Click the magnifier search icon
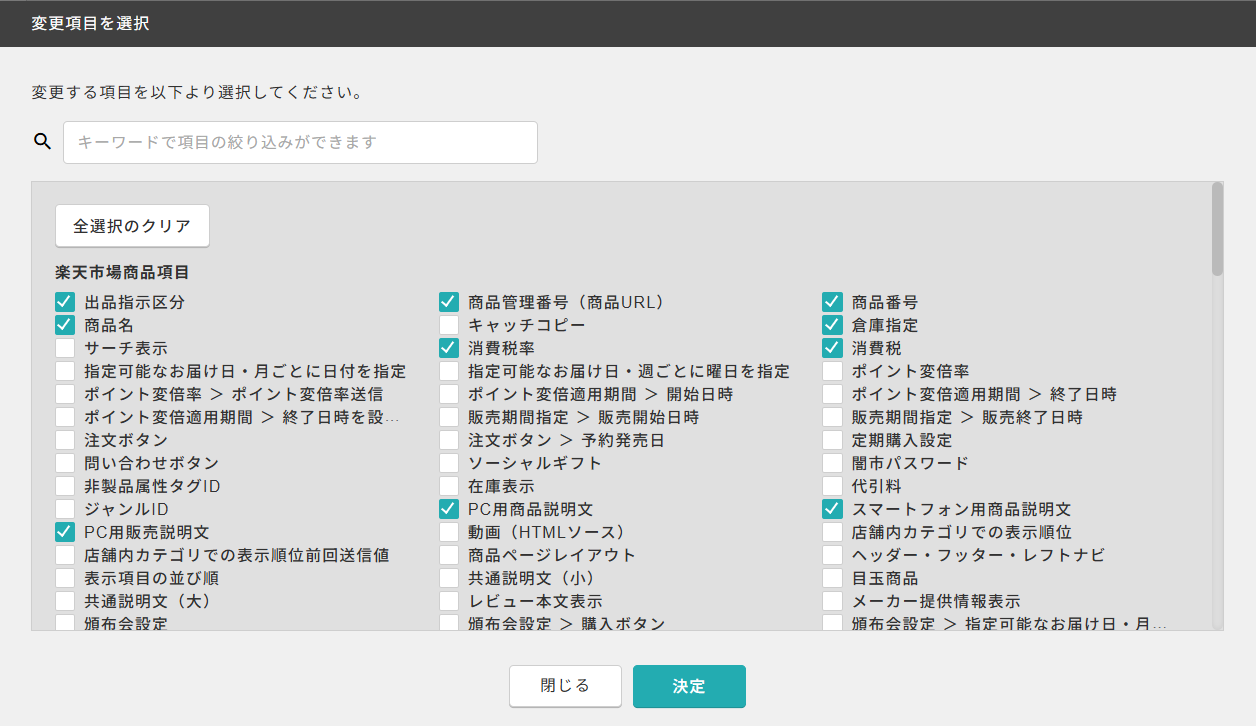Viewport: 1256px width, 726px height. click(42, 141)
